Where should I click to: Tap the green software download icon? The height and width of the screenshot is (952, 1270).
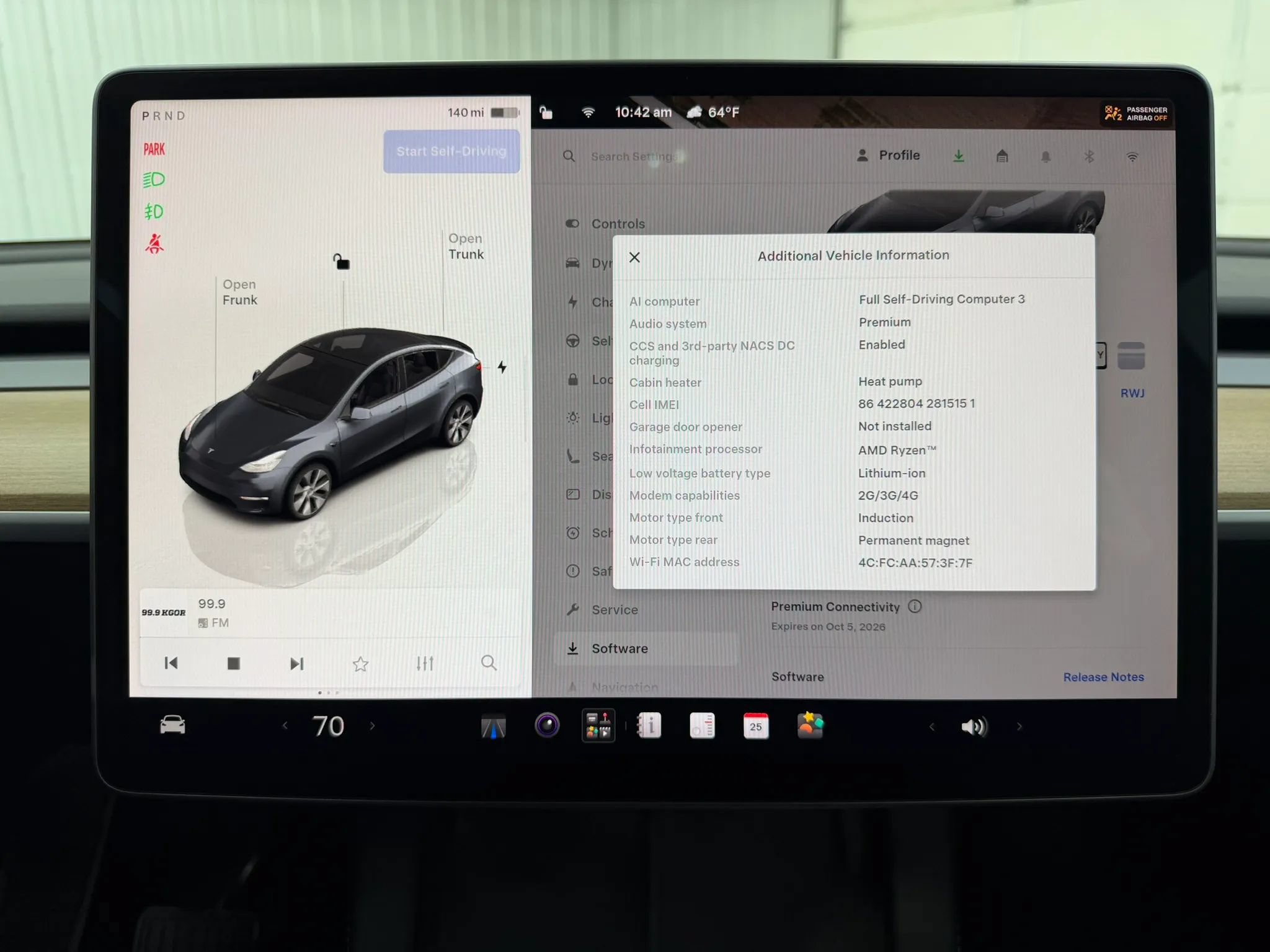tap(959, 156)
